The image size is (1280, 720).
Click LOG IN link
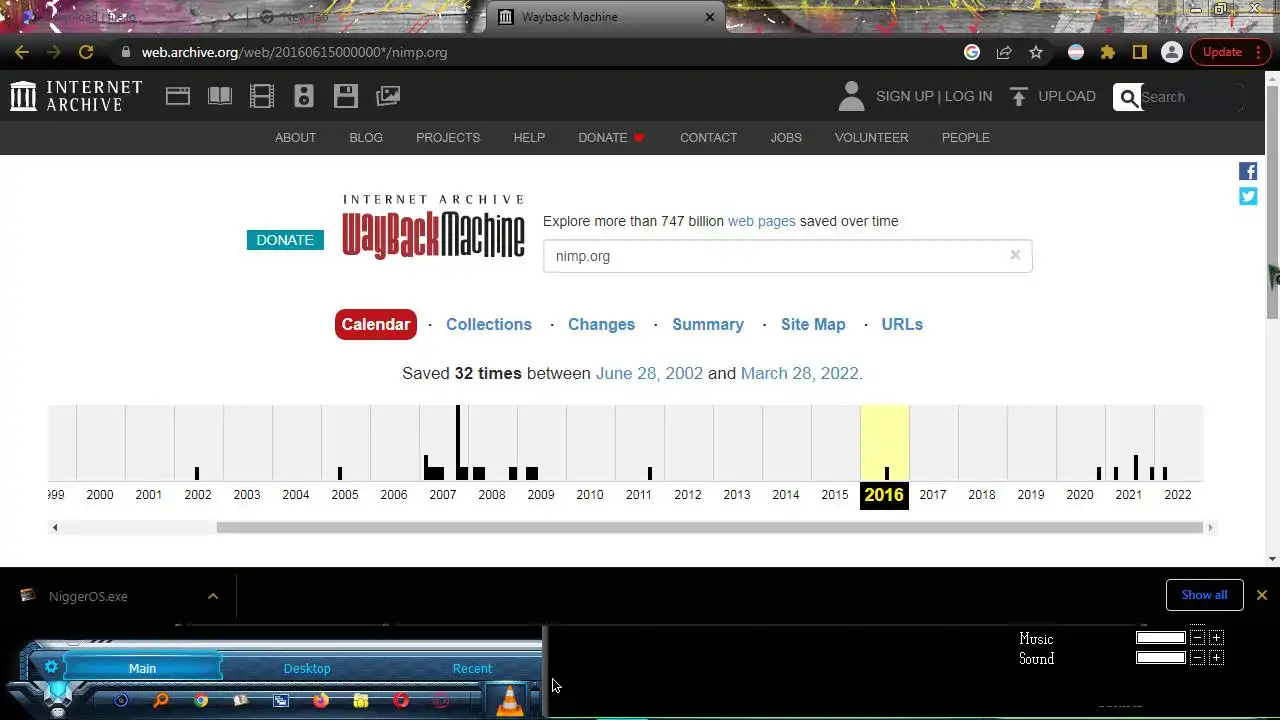[968, 96]
